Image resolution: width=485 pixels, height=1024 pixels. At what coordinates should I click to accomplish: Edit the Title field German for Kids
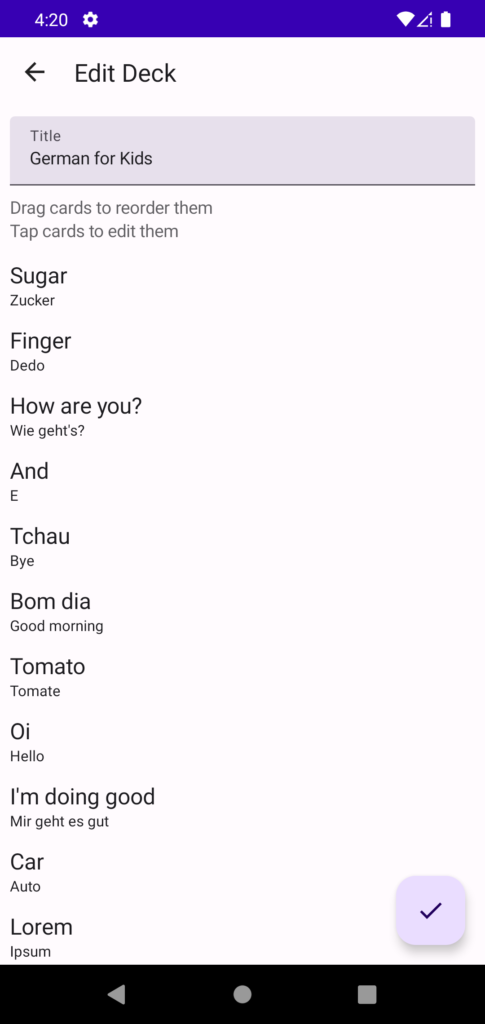[242, 151]
